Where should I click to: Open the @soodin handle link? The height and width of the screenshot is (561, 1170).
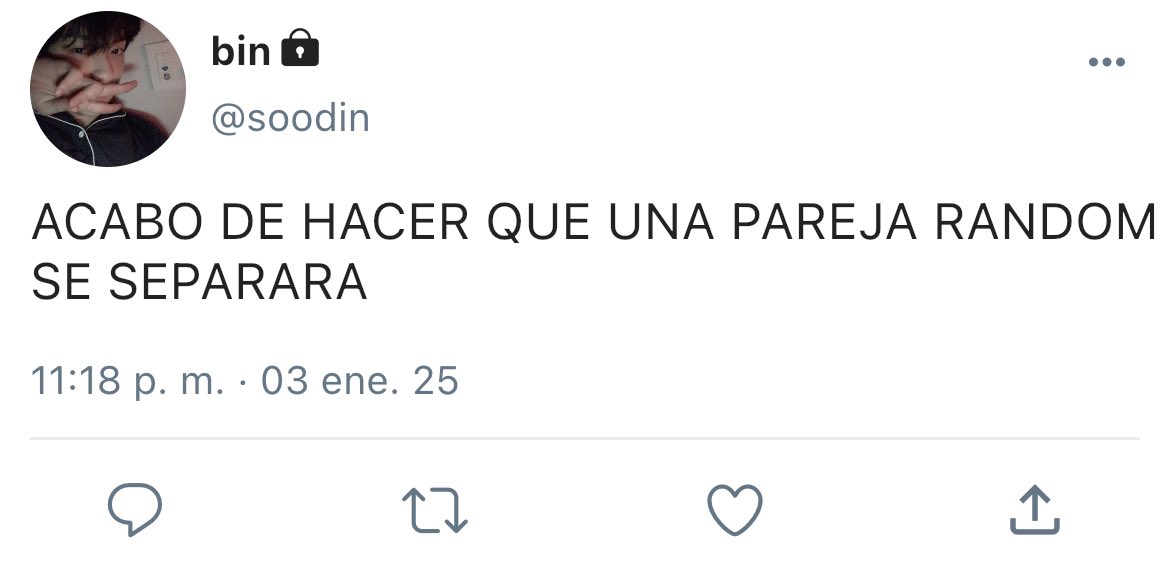pyautogui.click(x=290, y=118)
